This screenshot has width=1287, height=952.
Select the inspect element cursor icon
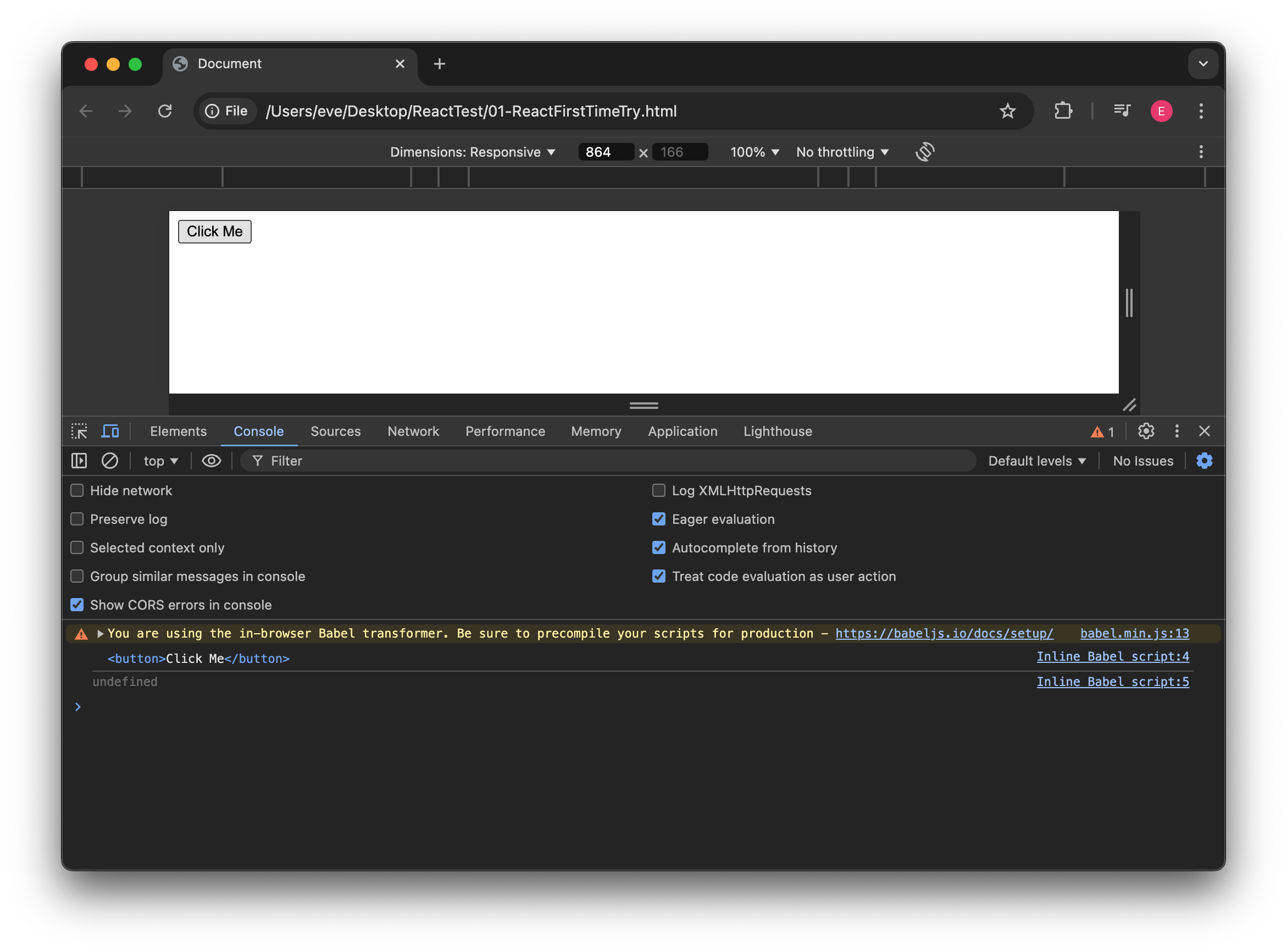[x=79, y=431]
